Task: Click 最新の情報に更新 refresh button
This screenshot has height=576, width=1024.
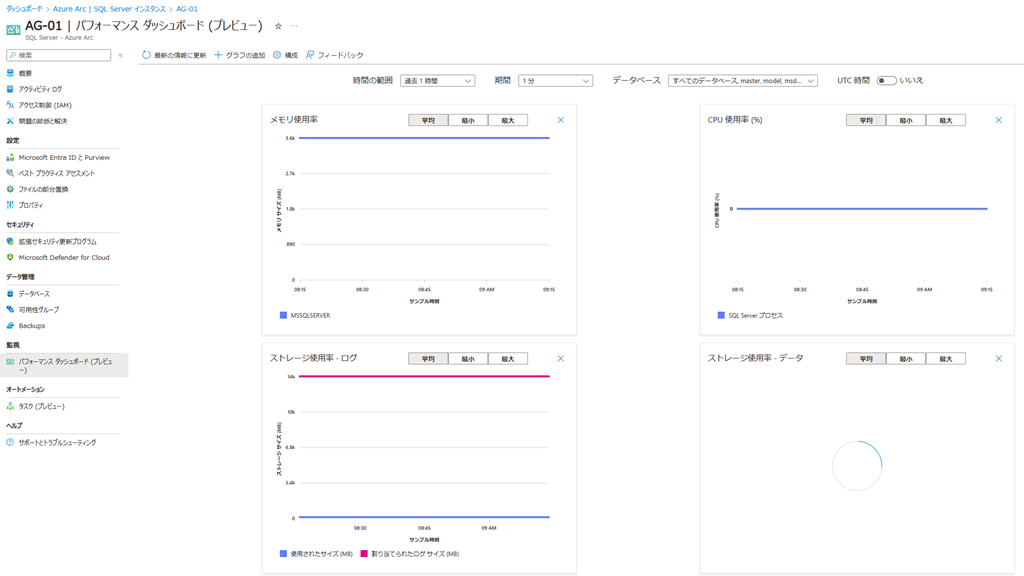Action: [x=174, y=55]
